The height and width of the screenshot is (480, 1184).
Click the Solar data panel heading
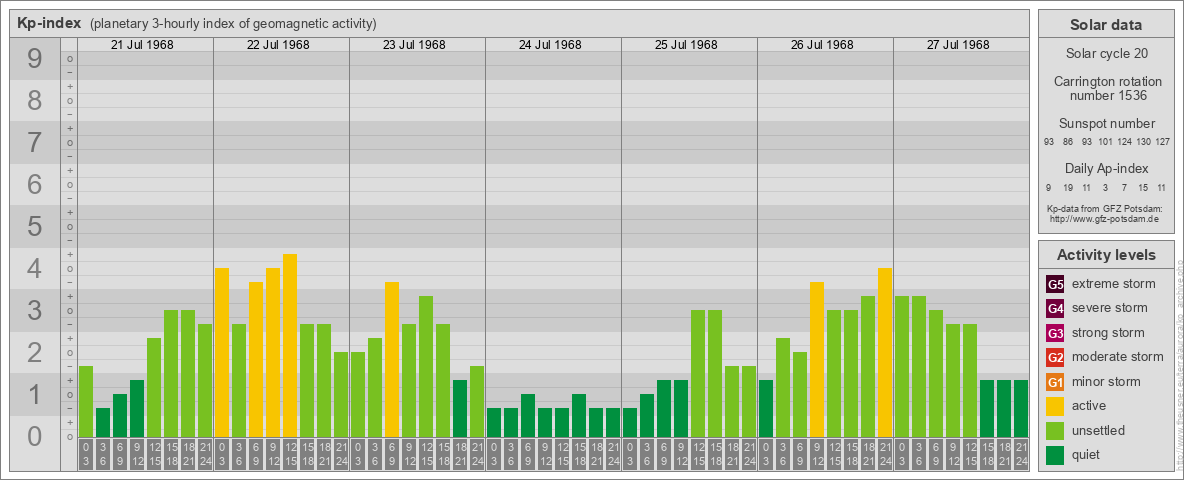[x=1105, y=25]
